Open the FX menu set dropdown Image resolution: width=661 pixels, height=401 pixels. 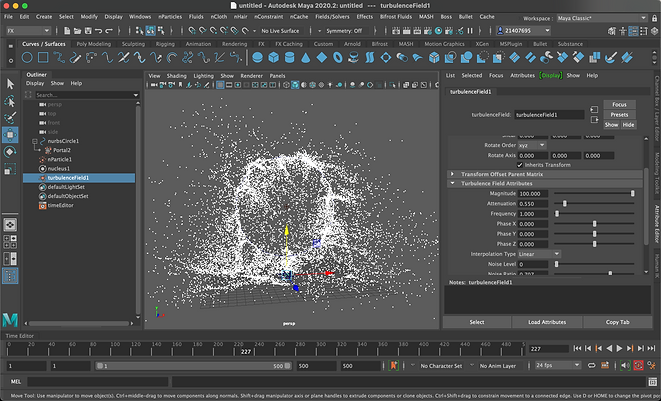click(28, 31)
